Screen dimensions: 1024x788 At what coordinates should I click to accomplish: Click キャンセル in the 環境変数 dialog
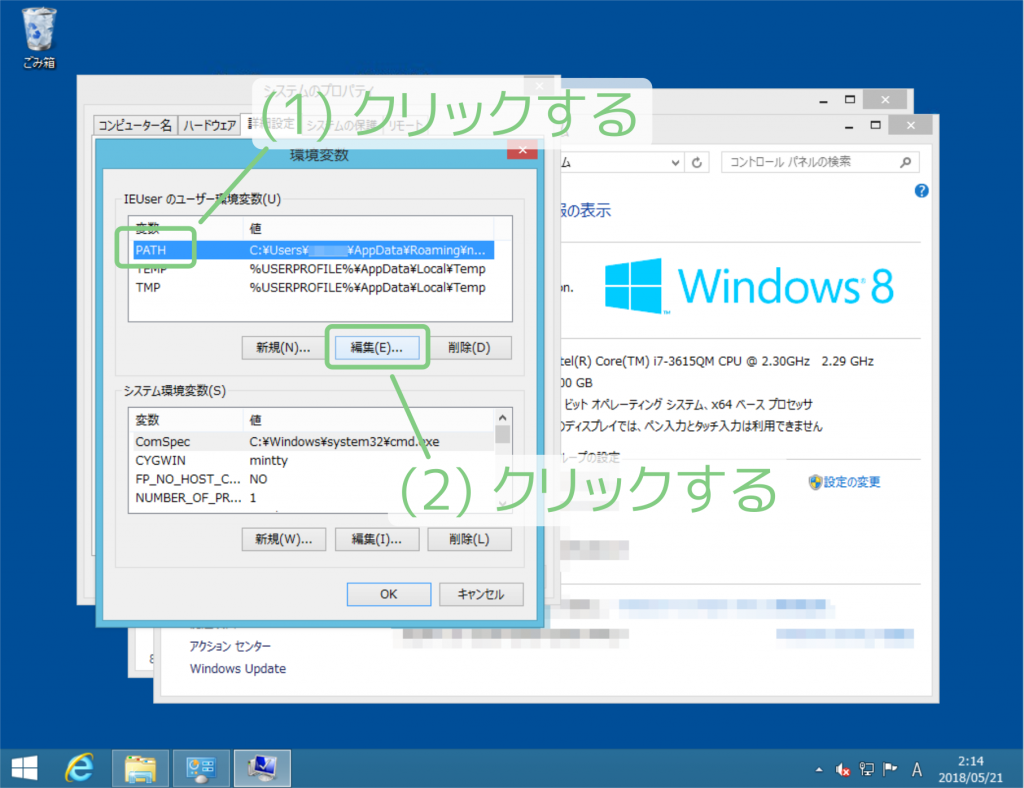click(481, 594)
